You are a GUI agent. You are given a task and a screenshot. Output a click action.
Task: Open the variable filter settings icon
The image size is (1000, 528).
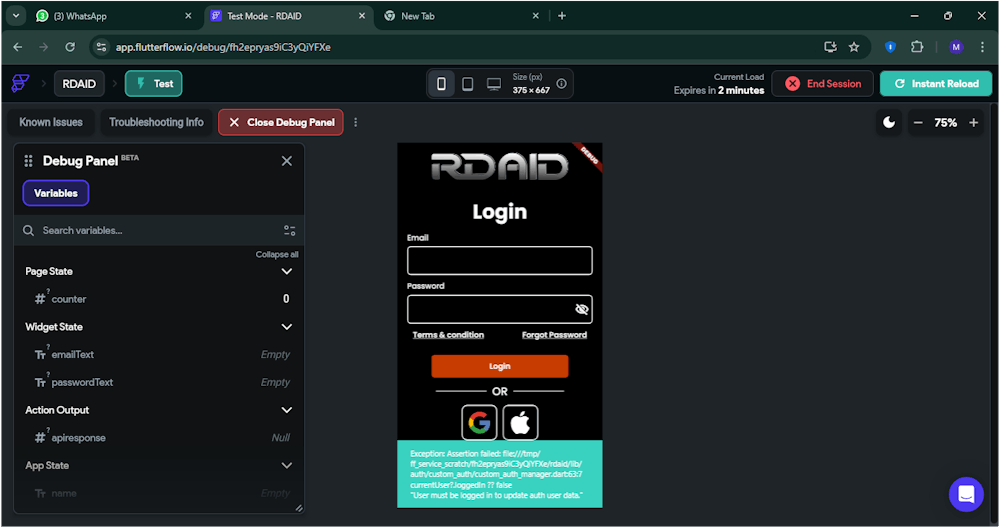(290, 230)
